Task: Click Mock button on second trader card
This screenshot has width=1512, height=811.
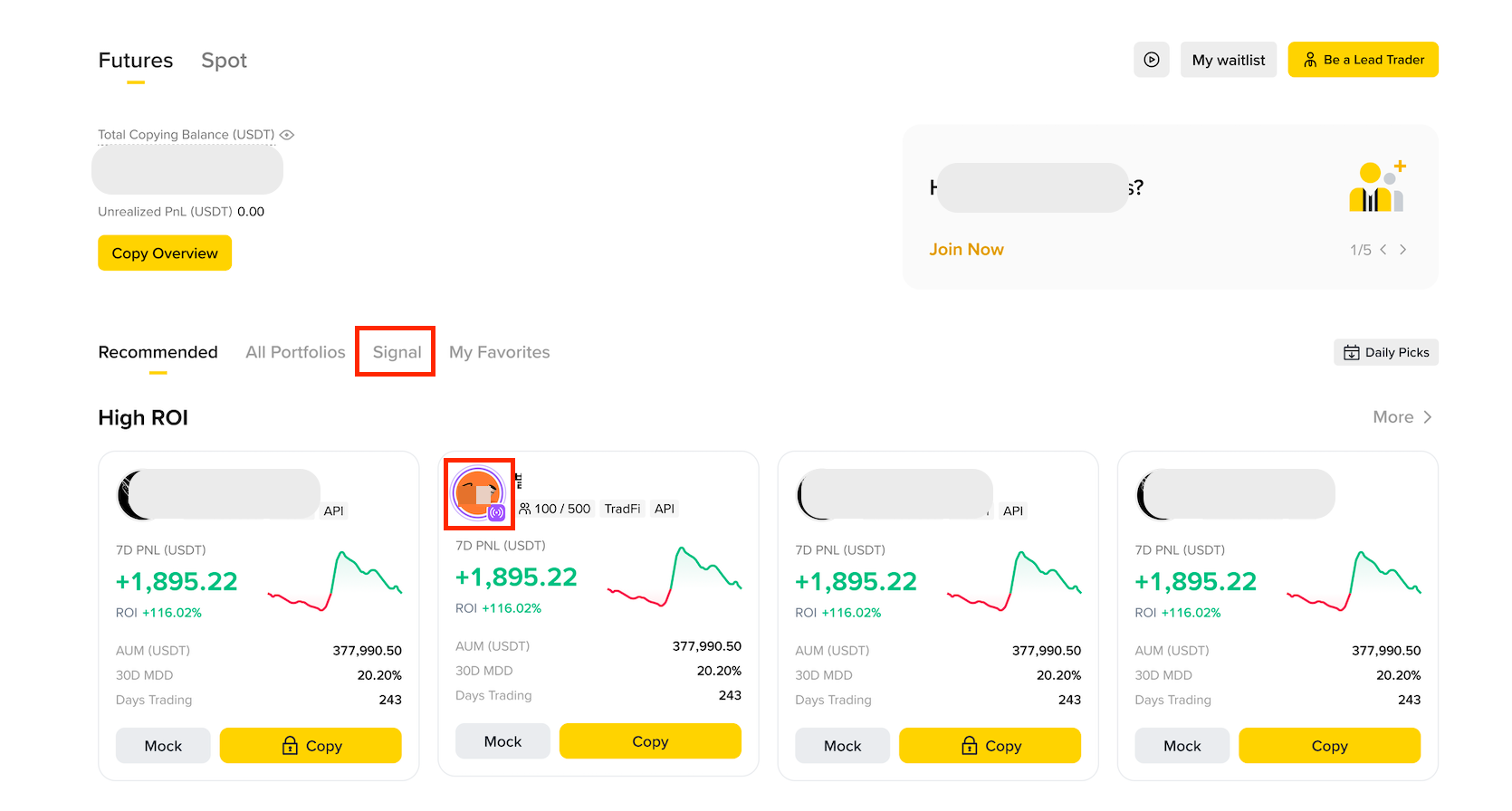Action: click(502, 741)
